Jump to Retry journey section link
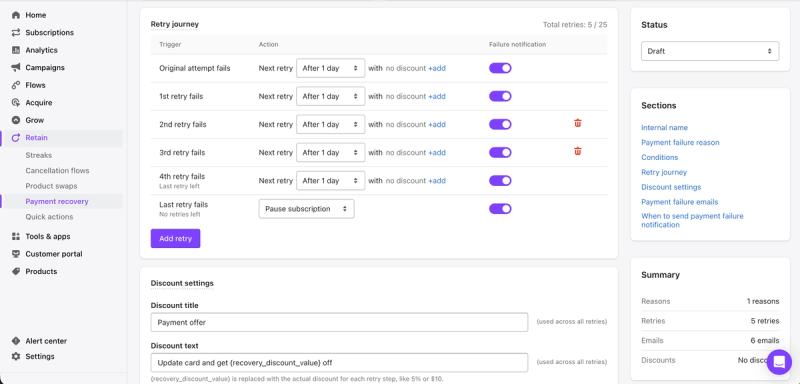The height and width of the screenshot is (384, 800). 664,172
